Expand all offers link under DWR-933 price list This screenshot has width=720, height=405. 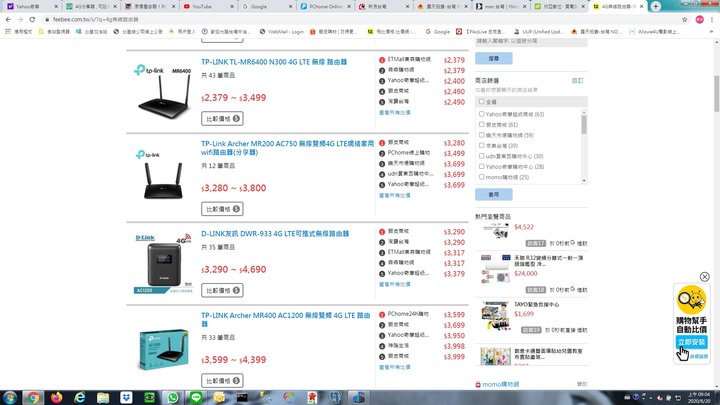tap(394, 284)
